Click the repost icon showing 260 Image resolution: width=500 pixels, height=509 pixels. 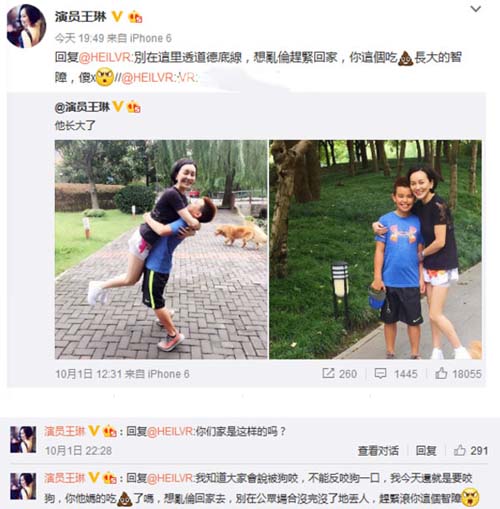(328, 373)
